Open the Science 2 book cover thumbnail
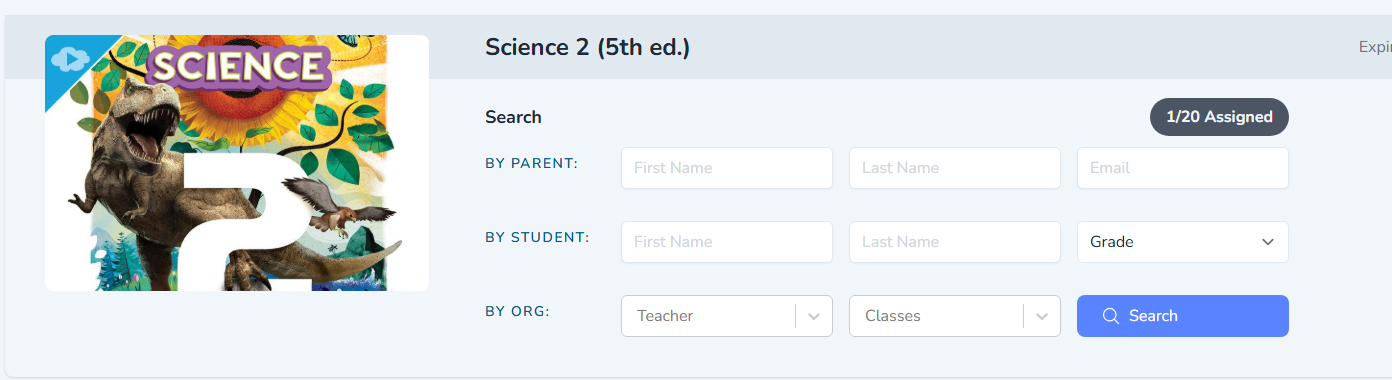1392x380 pixels. pos(237,163)
